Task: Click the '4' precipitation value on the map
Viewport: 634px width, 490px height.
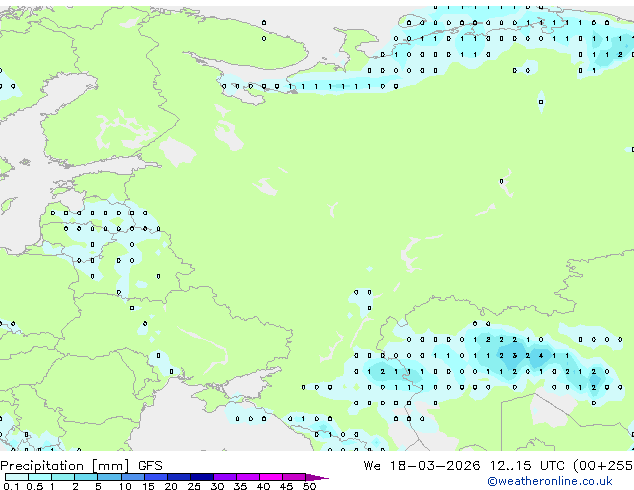Action: pos(541,356)
